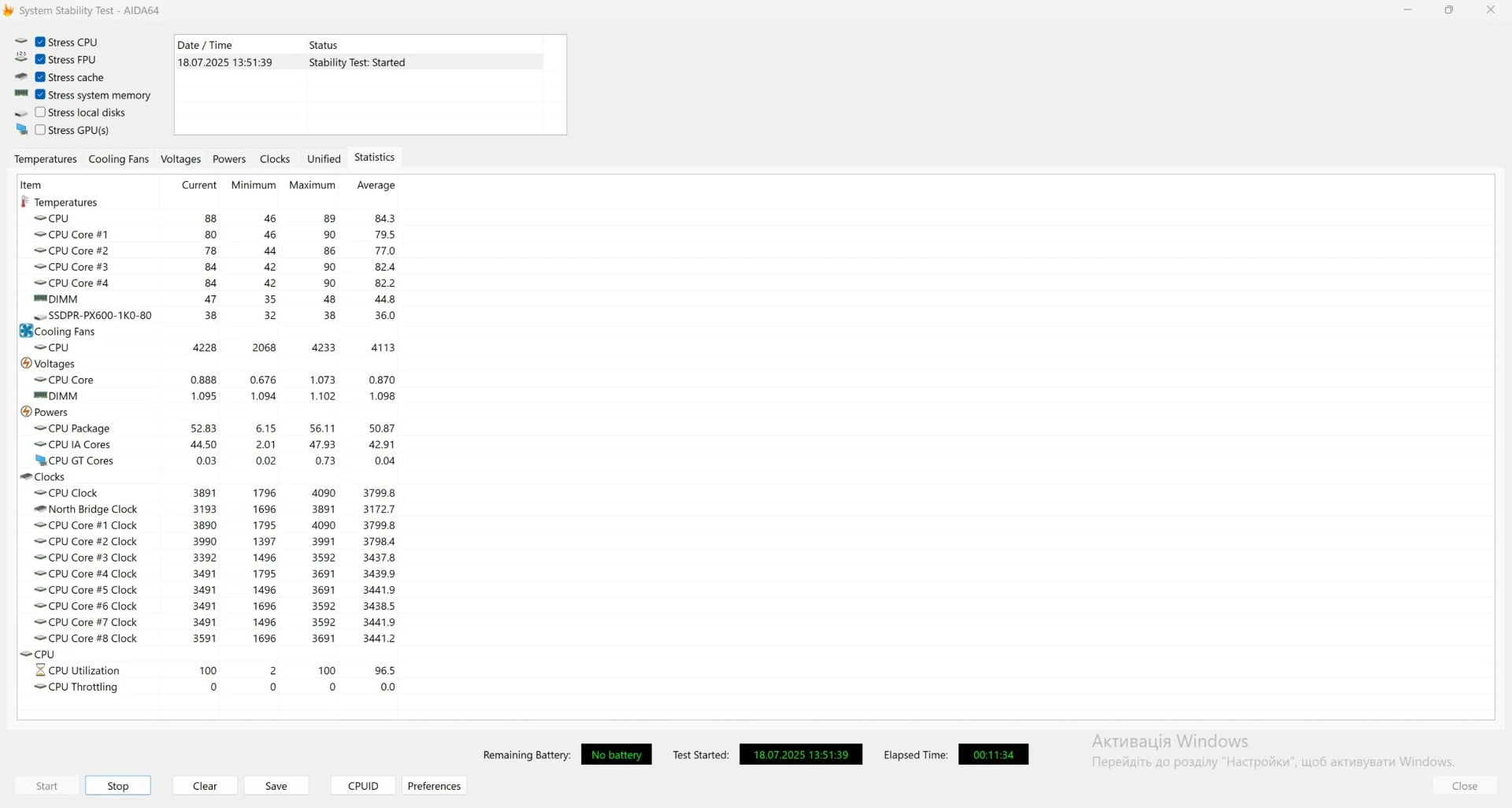Click the chip icon of Clocks group
The width and height of the screenshot is (1512, 808).
click(x=26, y=476)
